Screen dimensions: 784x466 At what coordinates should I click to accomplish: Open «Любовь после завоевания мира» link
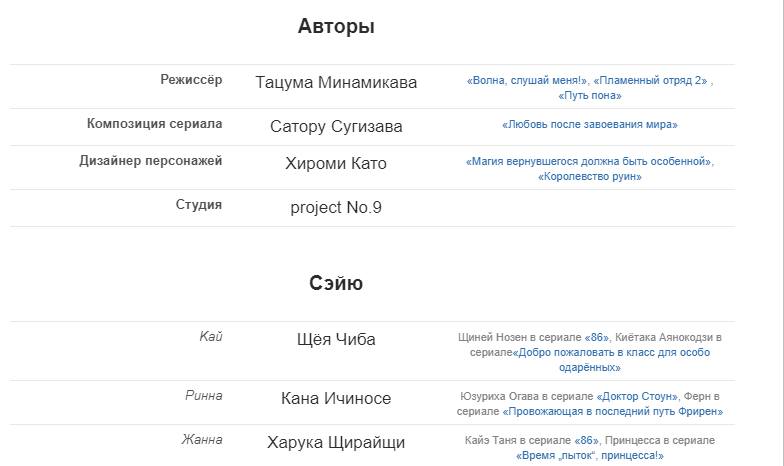point(590,126)
